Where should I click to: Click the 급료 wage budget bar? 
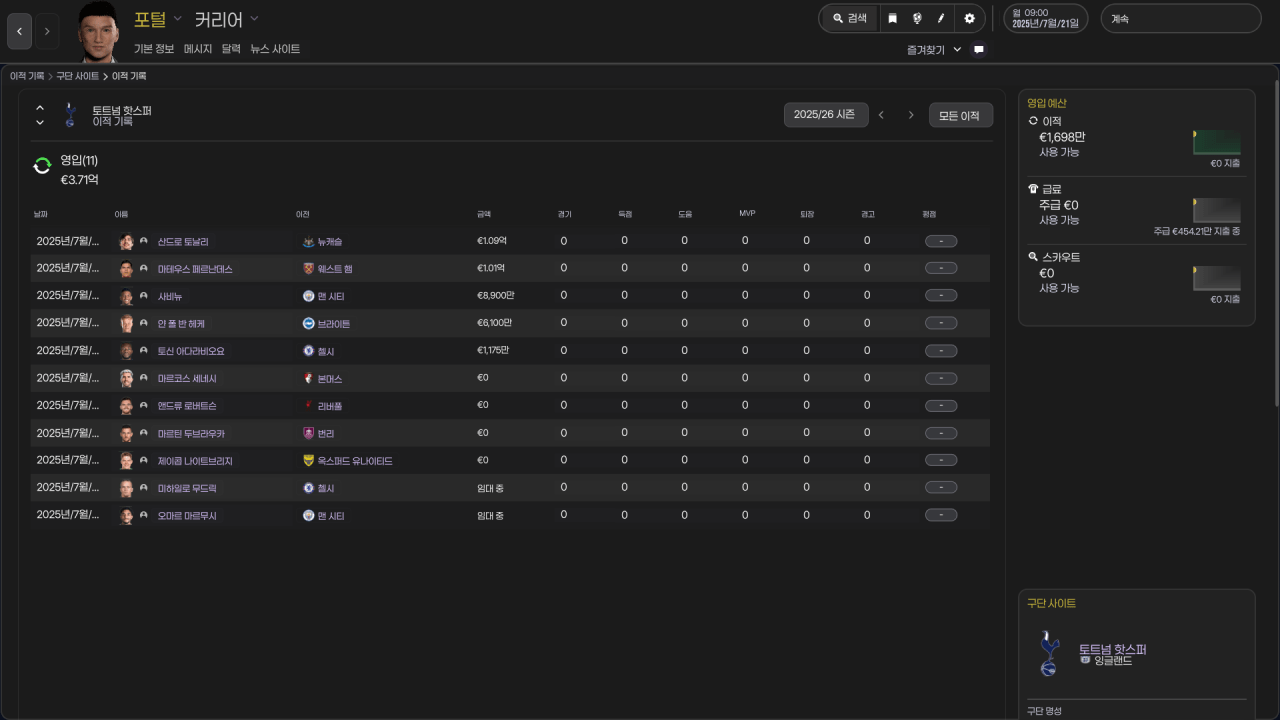pyautogui.click(x=1217, y=210)
